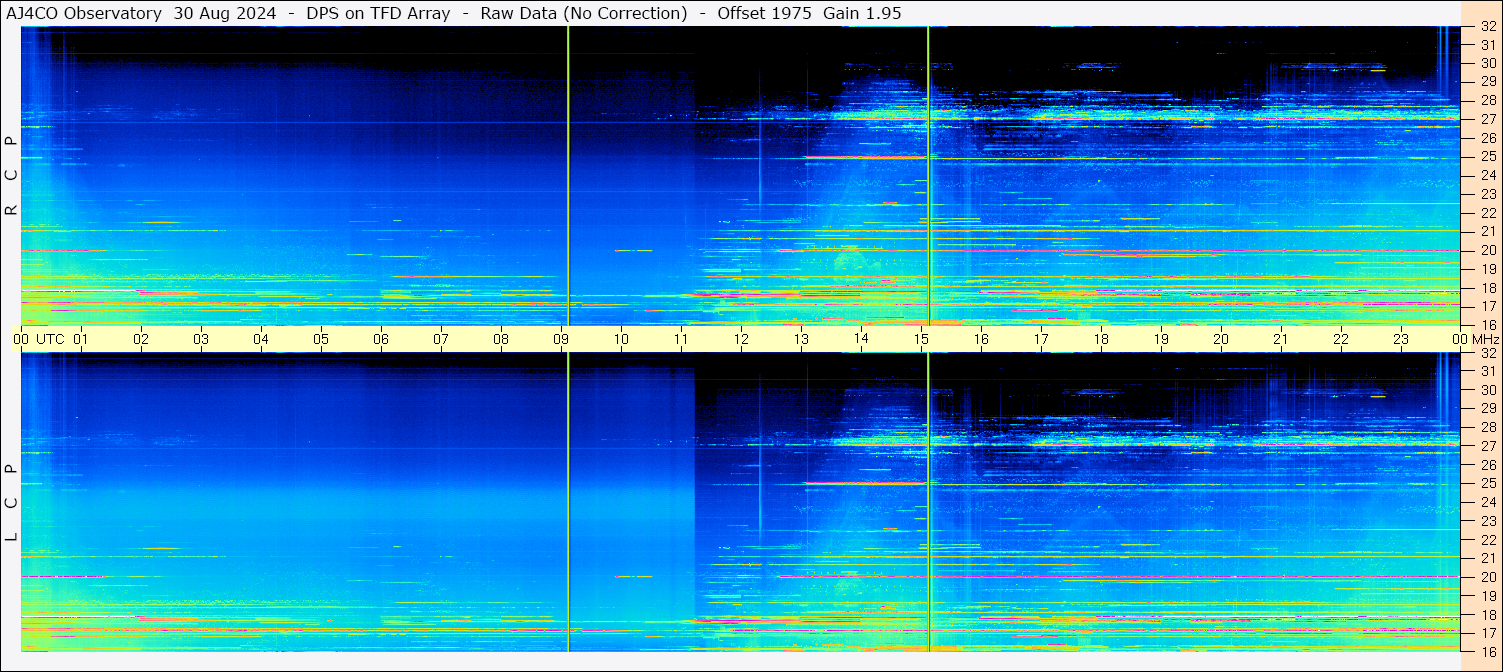This screenshot has height=672, width=1503.
Task: Click the 23 hour label on time axis
Action: pos(1401,340)
